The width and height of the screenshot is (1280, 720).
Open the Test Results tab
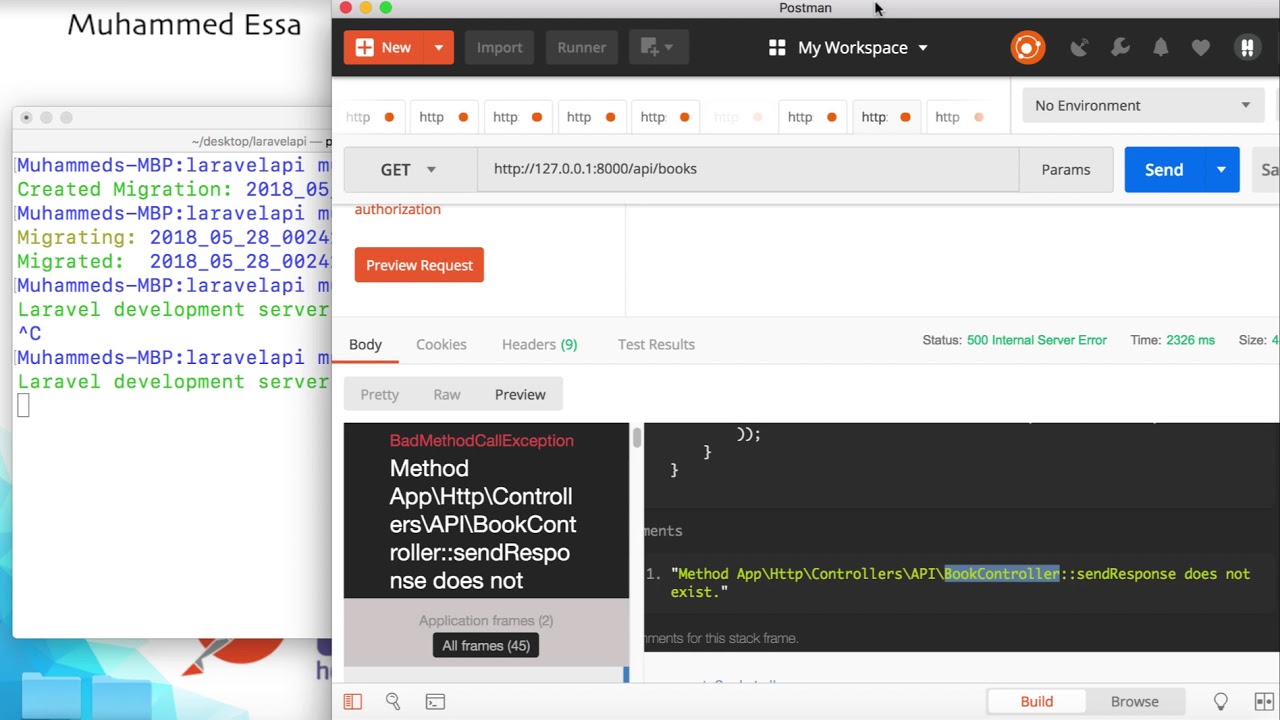[656, 344]
